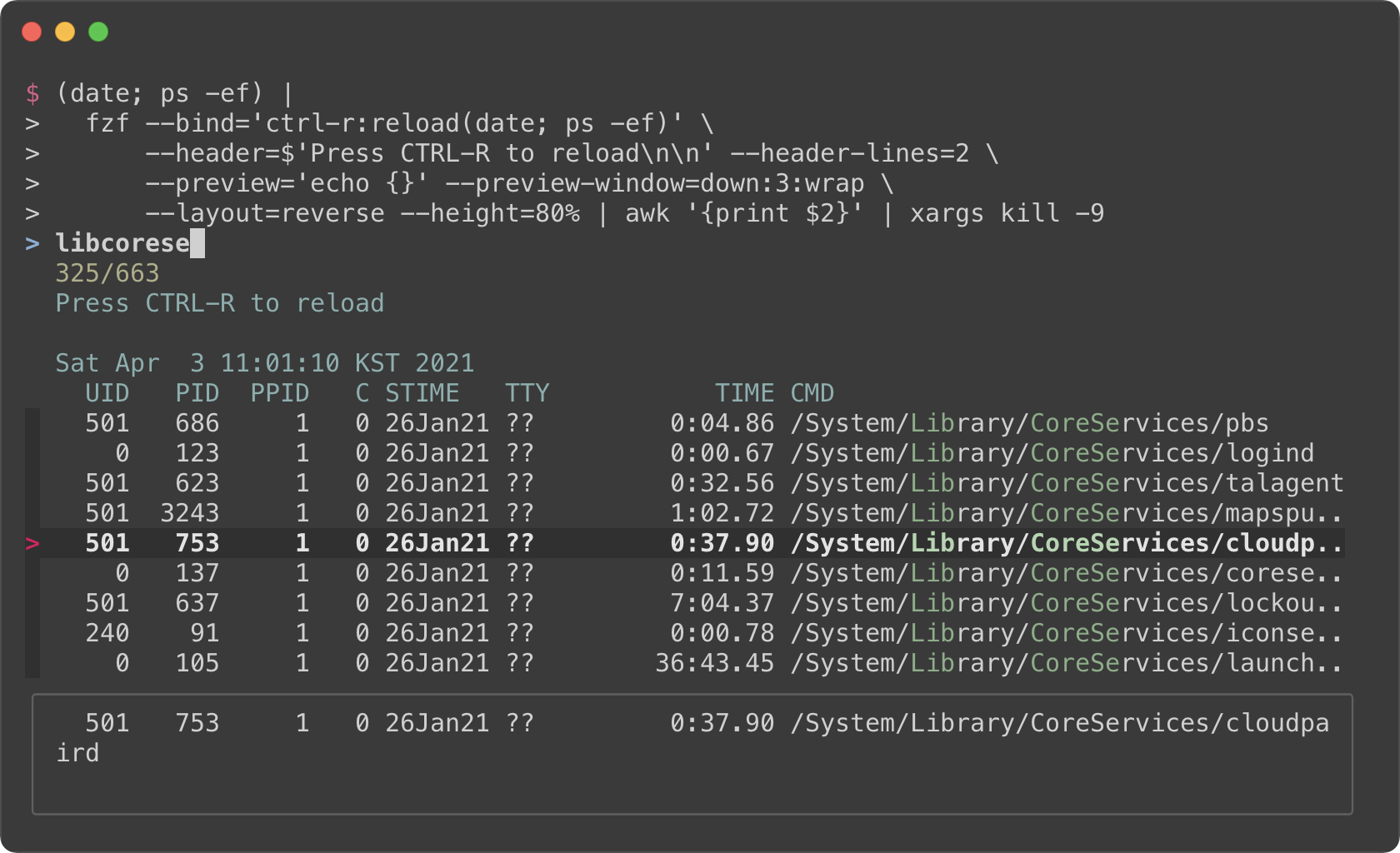
Task: Click the red pointer beside selected row
Action: coord(32,543)
